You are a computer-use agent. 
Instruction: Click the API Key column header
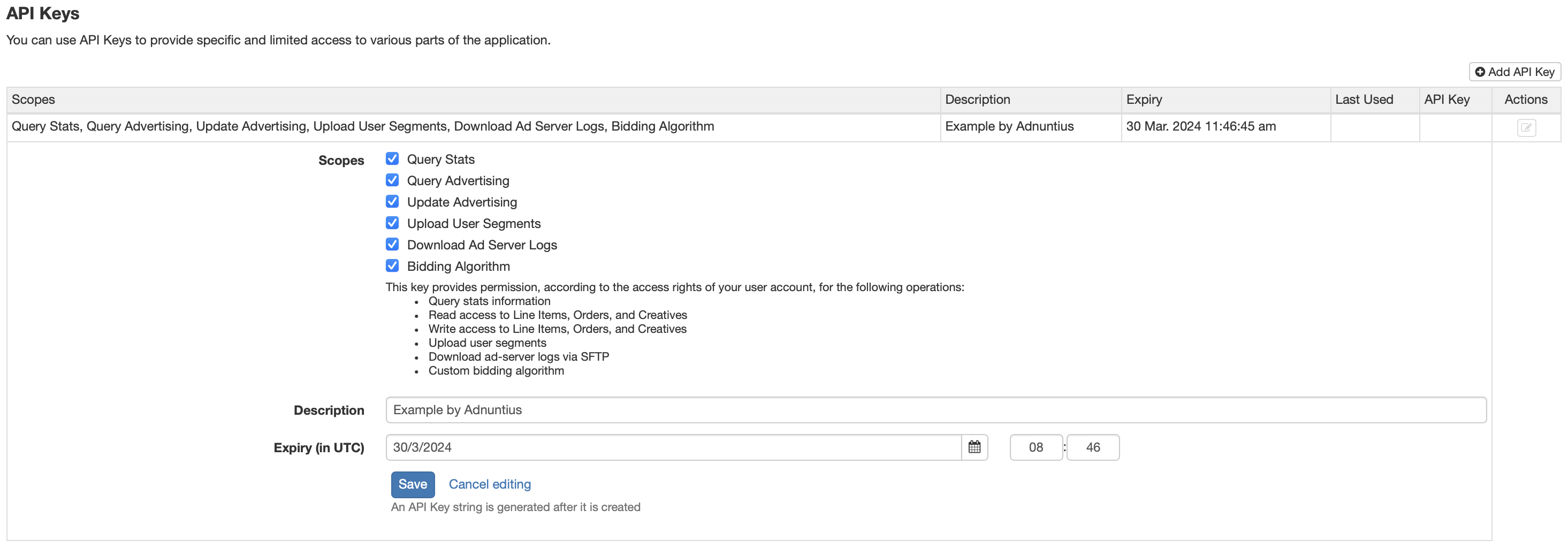(1447, 99)
